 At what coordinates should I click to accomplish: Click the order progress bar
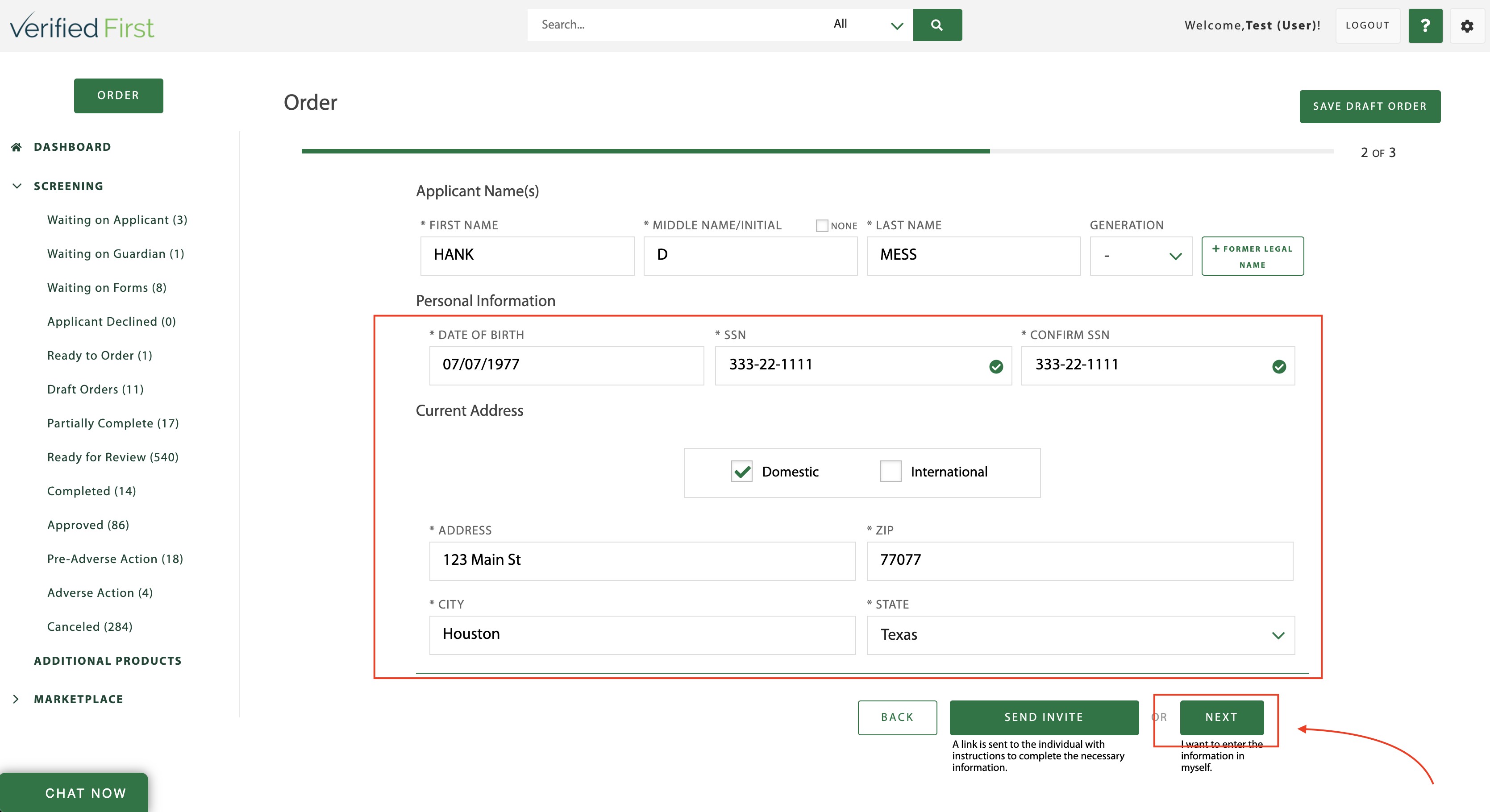[x=817, y=151]
